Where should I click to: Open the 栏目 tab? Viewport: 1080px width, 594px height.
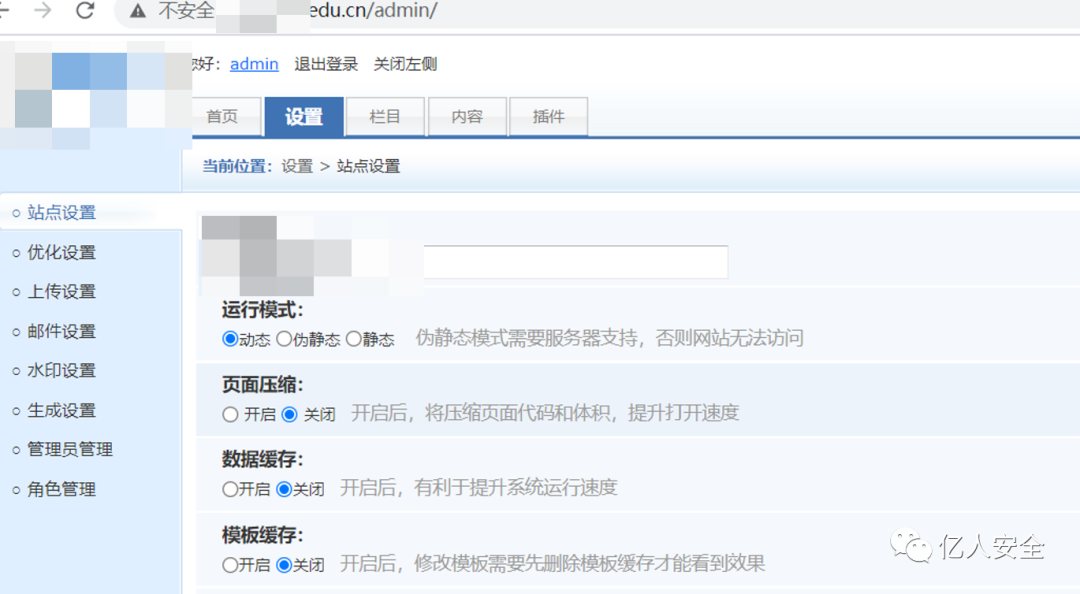[385, 116]
